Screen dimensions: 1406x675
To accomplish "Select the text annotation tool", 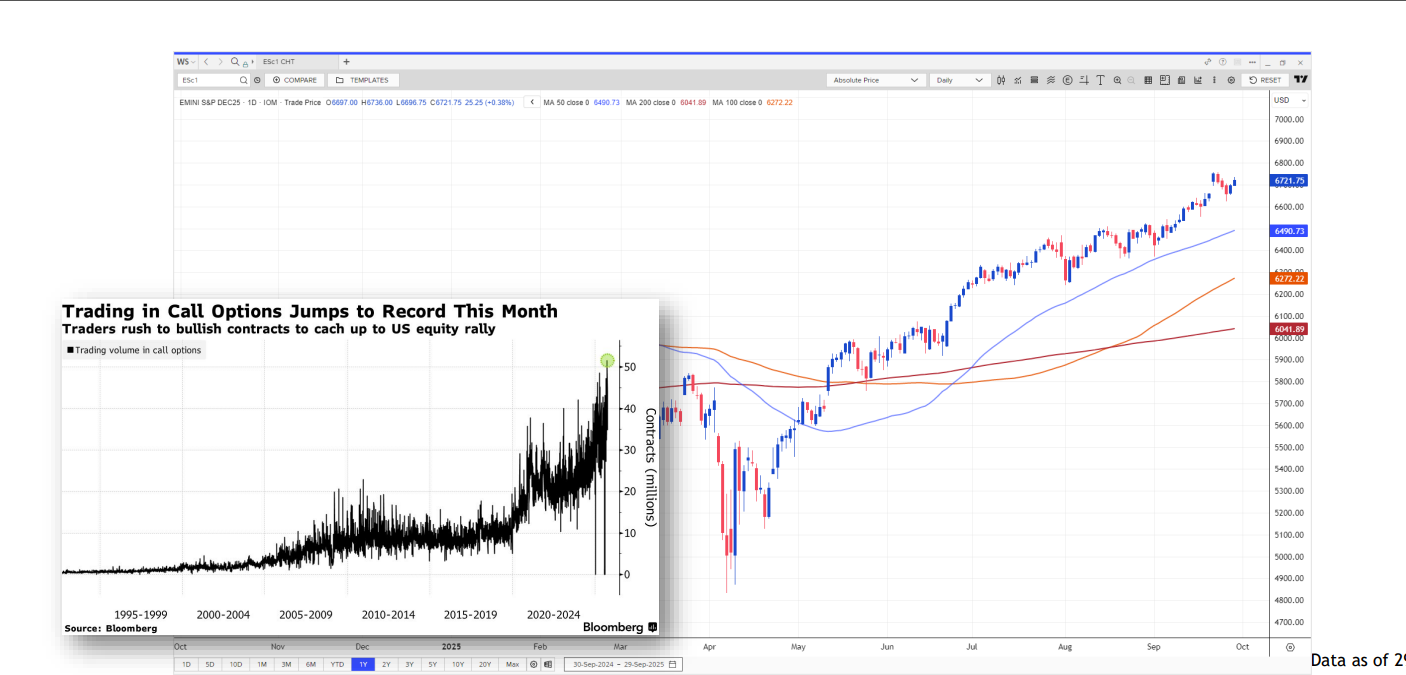I will click(1100, 80).
